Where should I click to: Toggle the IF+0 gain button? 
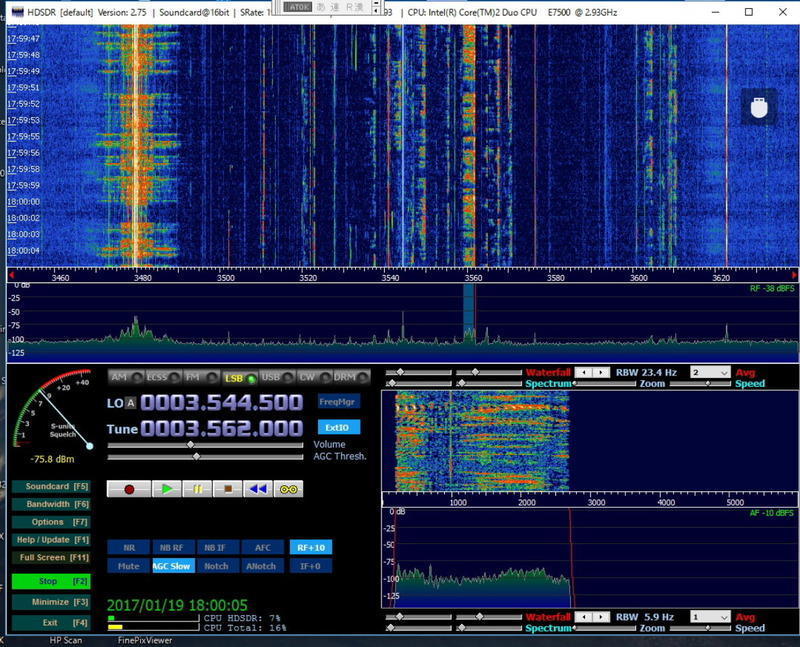[310, 566]
